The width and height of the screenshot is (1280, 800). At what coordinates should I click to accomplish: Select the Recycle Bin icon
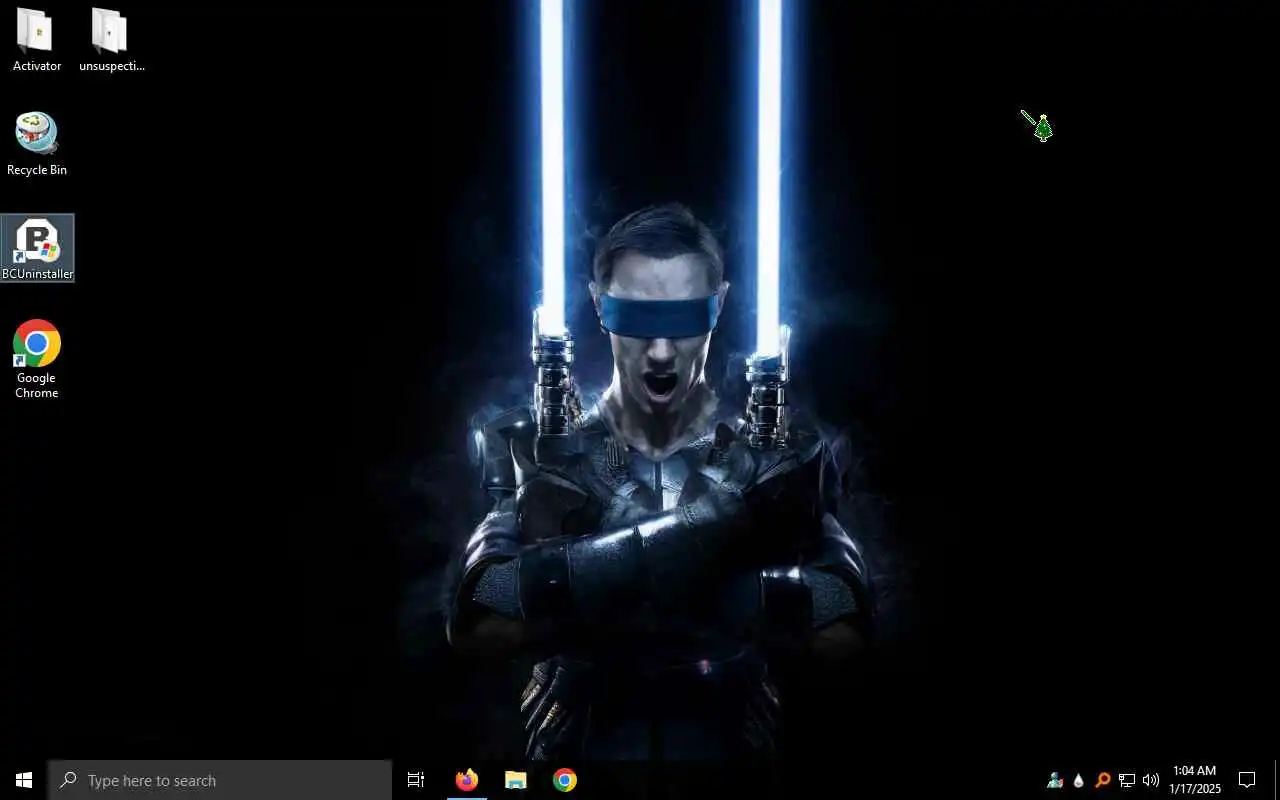point(37,144)
